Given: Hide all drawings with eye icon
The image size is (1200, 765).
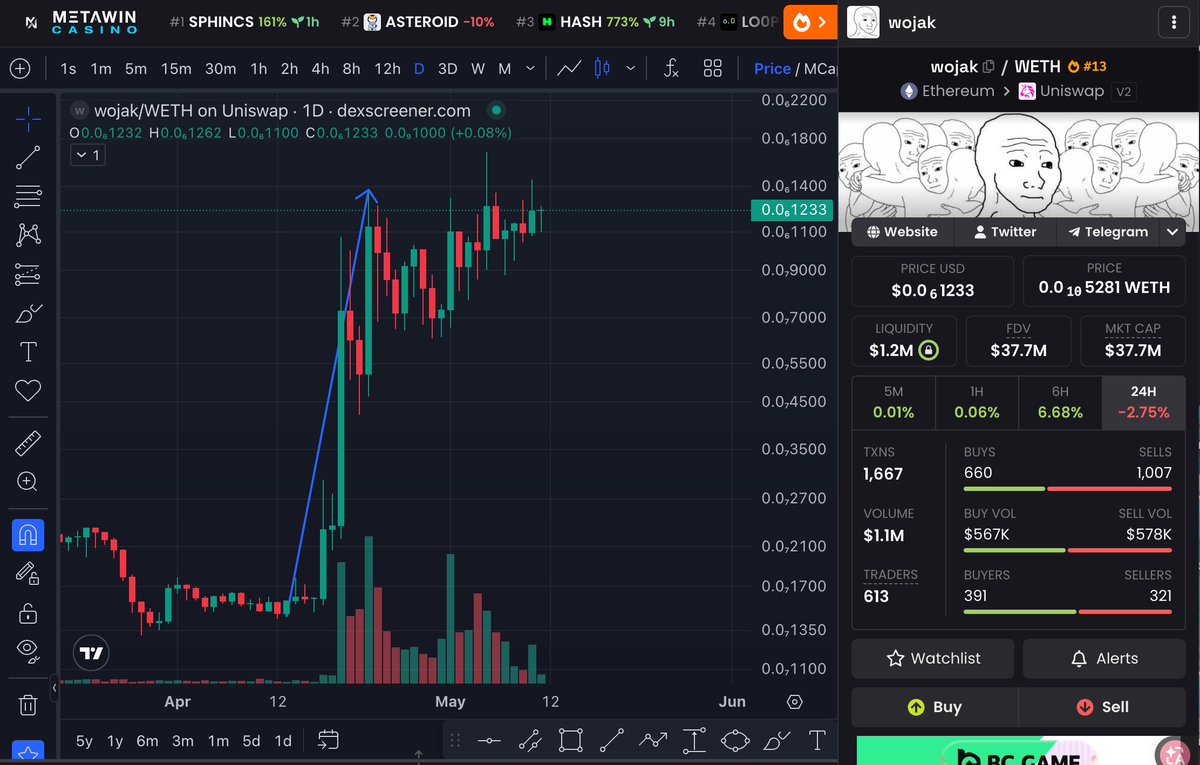Looking at the screenshot, I should click(x=28, y=651).
